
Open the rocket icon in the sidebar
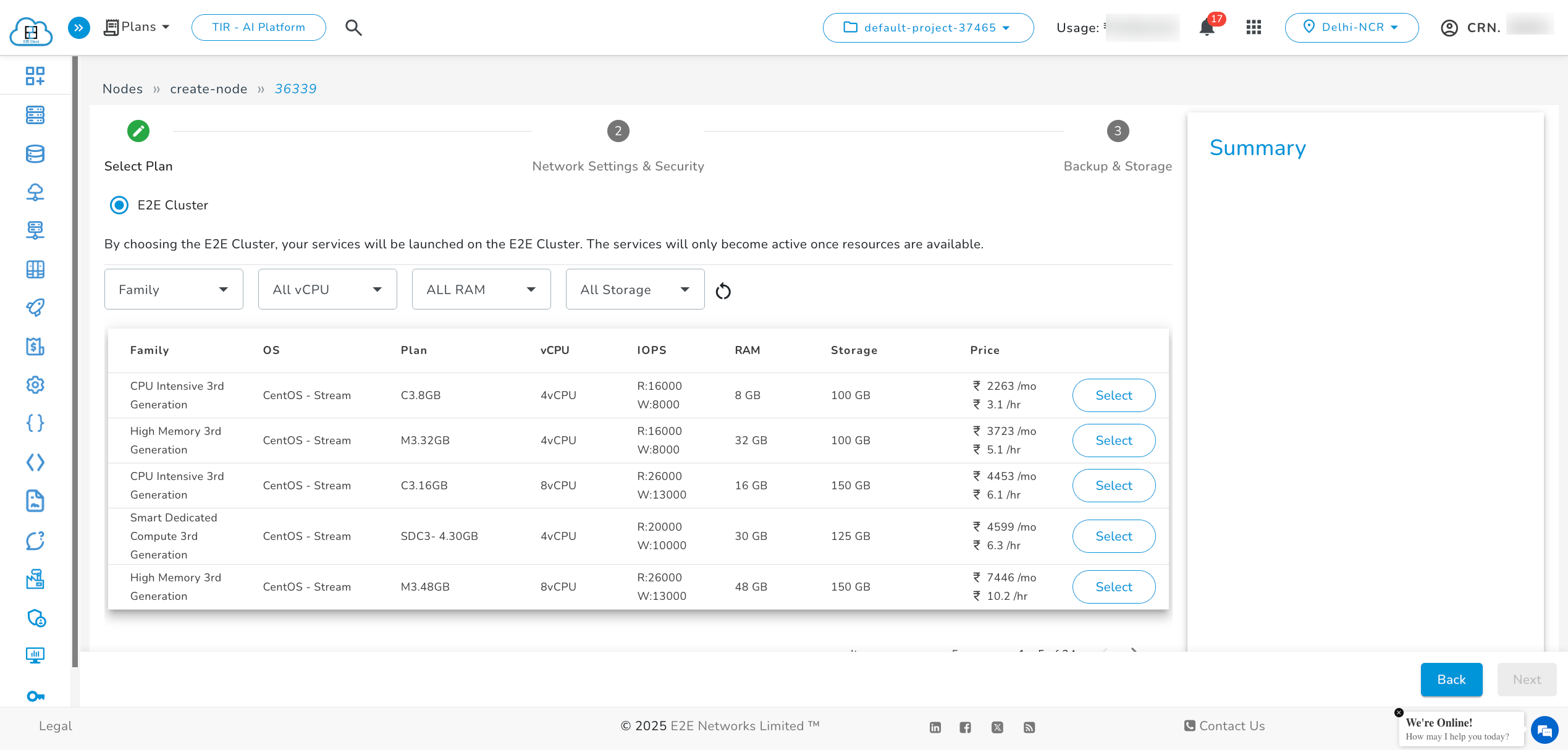pos(35,308)
